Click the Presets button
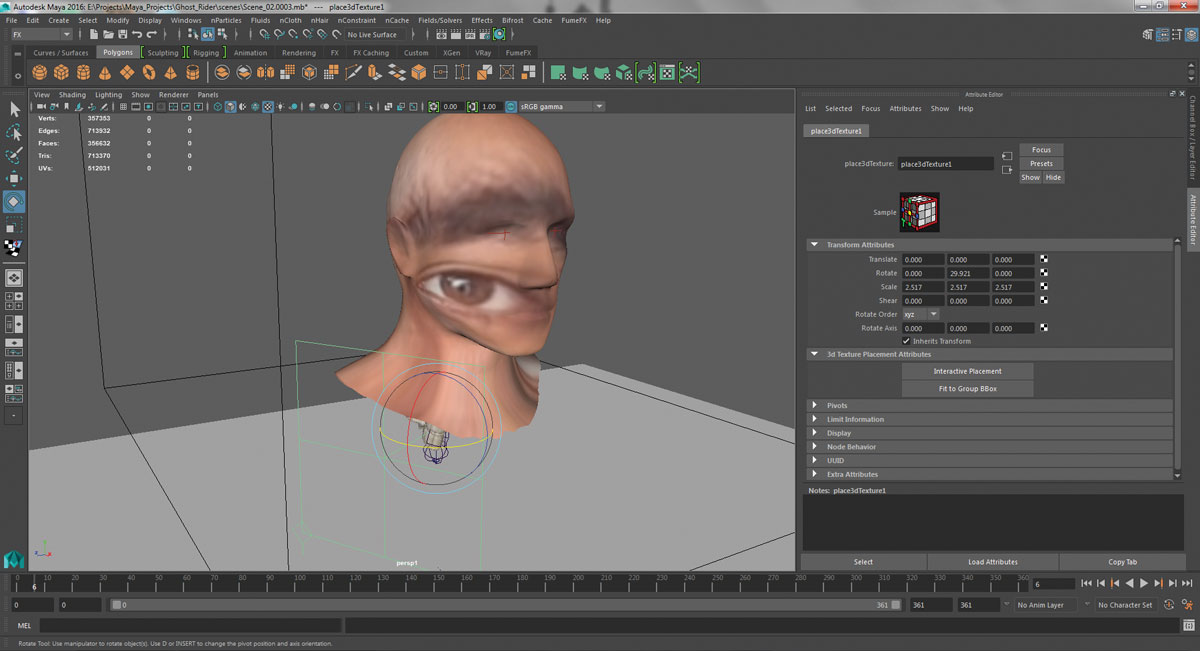 coord(1041,163)
